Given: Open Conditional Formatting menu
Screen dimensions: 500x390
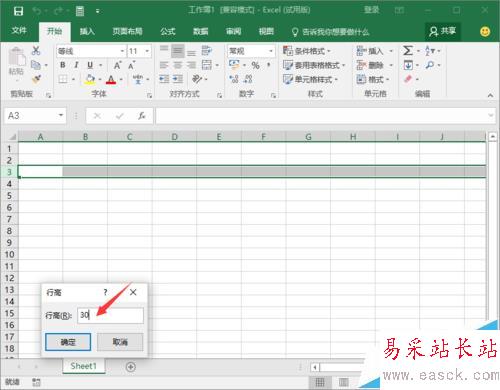Looking at the screenshot, I should pyautogui.click(x=307, y=51).
